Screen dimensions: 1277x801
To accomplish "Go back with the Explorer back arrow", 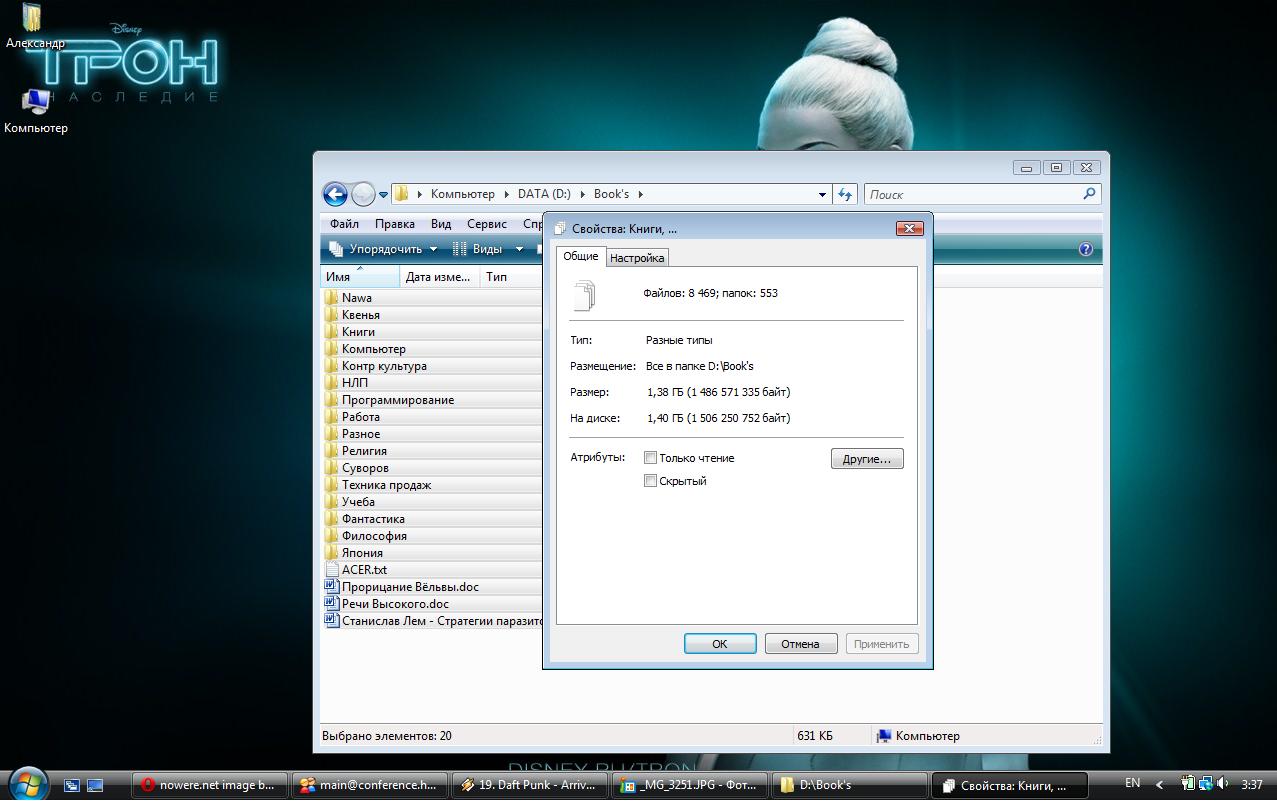I will (x=335, y=194).
